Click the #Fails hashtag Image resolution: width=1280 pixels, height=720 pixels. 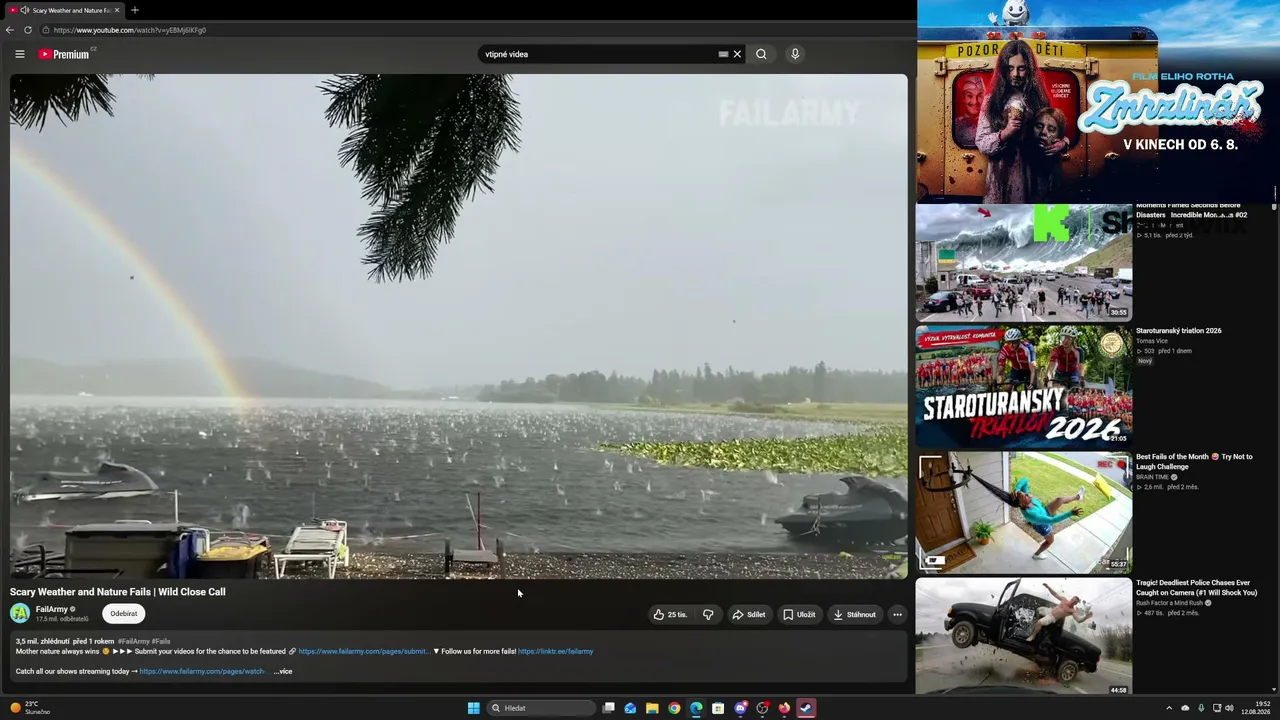click(161, 641)
